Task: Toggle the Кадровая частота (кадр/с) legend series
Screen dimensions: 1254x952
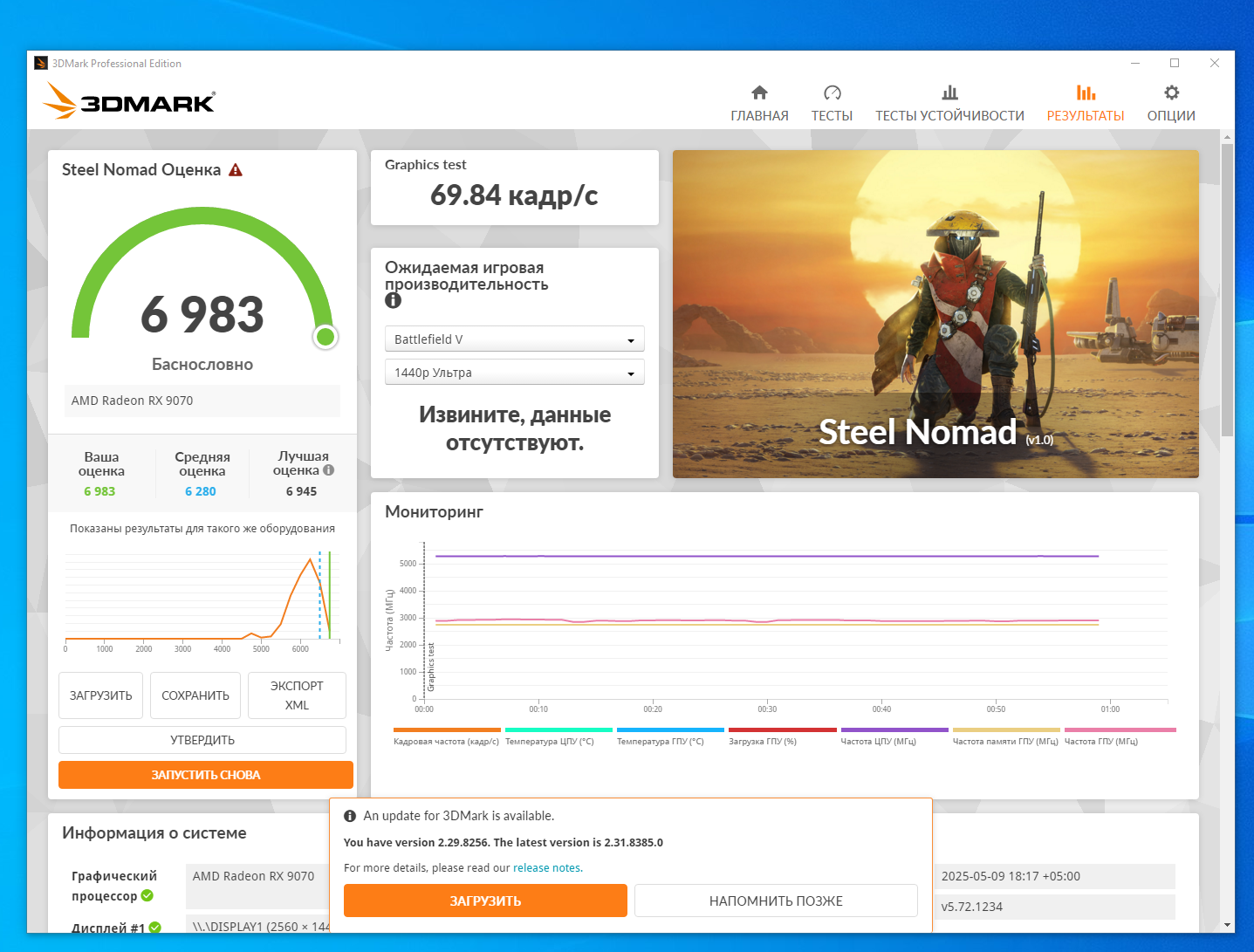Action: pos(447,738)
